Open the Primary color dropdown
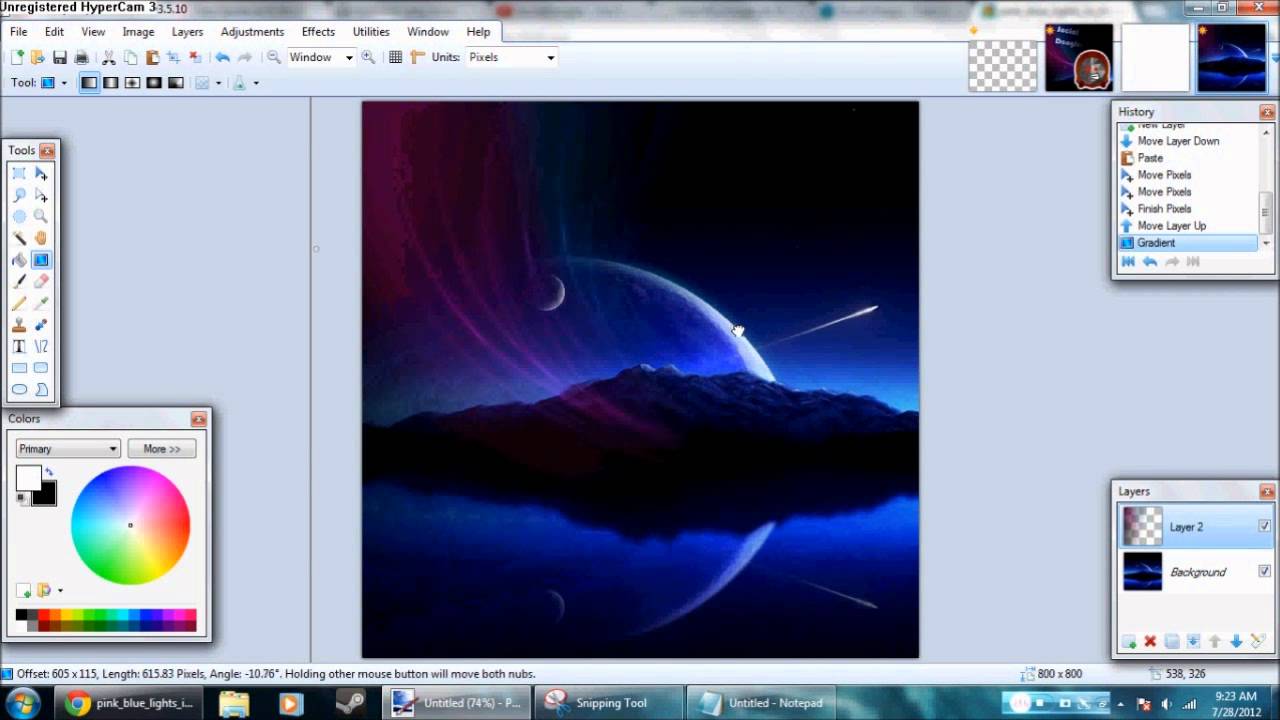1280x720 pixels. pos(68,449)
